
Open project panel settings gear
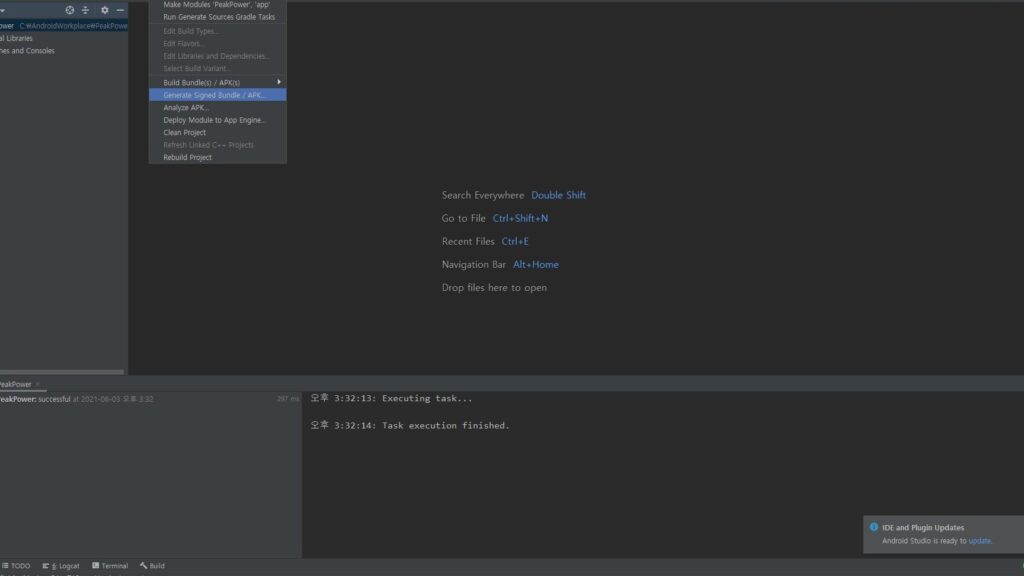pos(104,10)
